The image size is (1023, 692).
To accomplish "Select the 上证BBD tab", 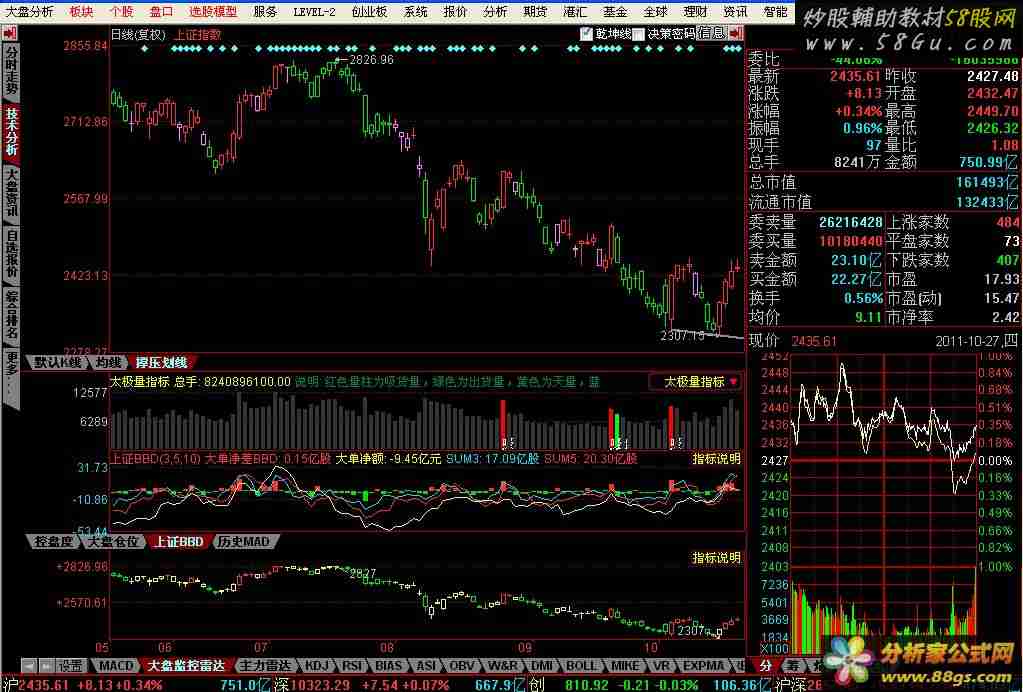I will (178, 541).
